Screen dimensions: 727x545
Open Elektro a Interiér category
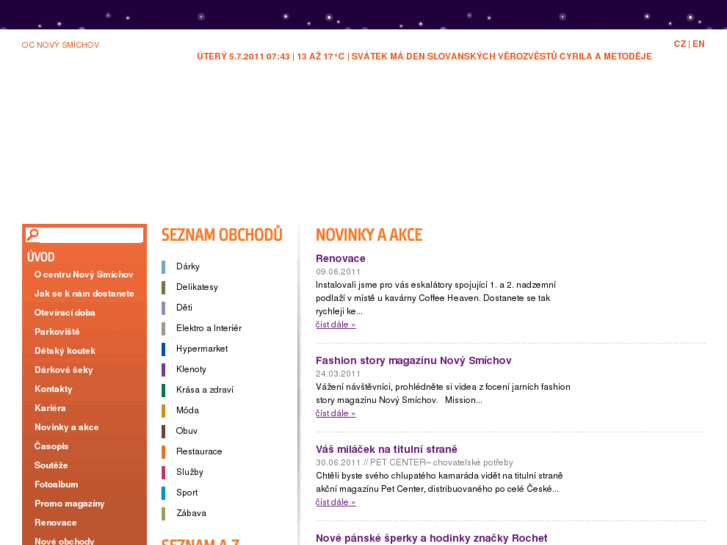(x=209, y=328)
